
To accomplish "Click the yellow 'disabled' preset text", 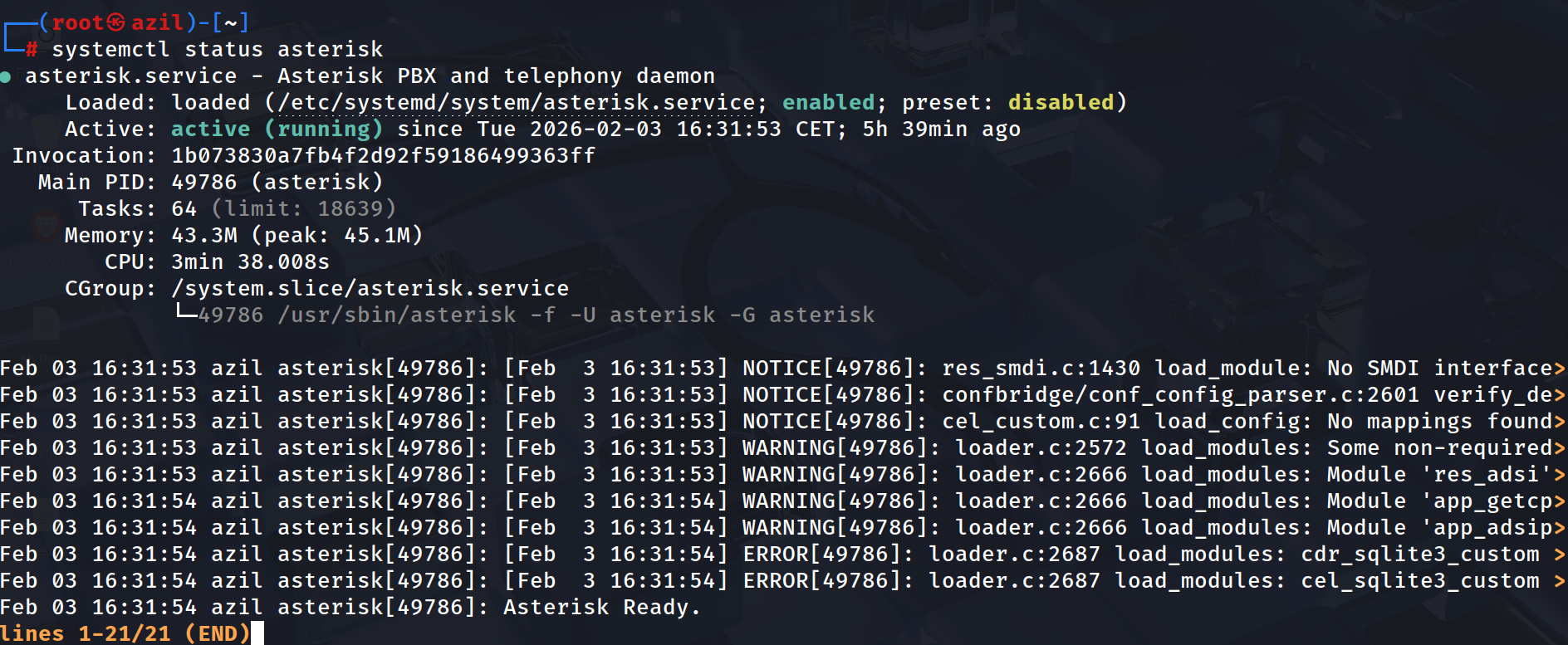I will pyautogui.click(x=1061, y=103).
